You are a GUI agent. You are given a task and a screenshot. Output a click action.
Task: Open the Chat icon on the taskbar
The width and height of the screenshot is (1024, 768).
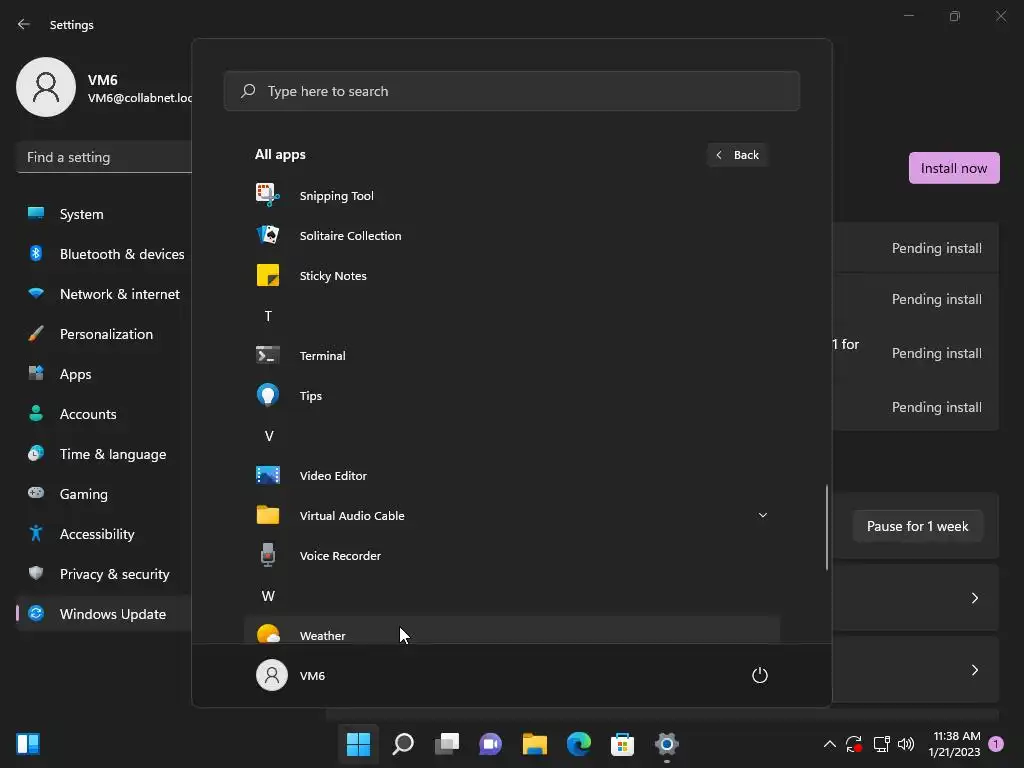(x=490, y=744)
